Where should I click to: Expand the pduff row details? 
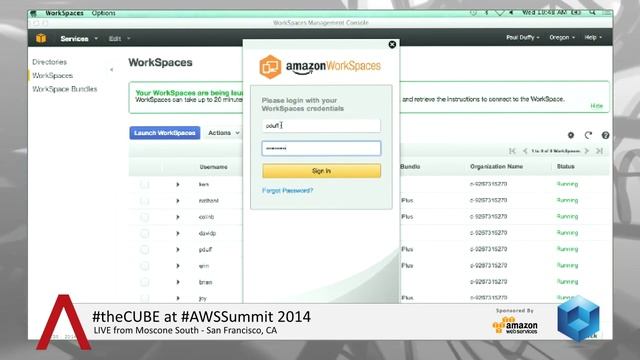pos(178,250)
